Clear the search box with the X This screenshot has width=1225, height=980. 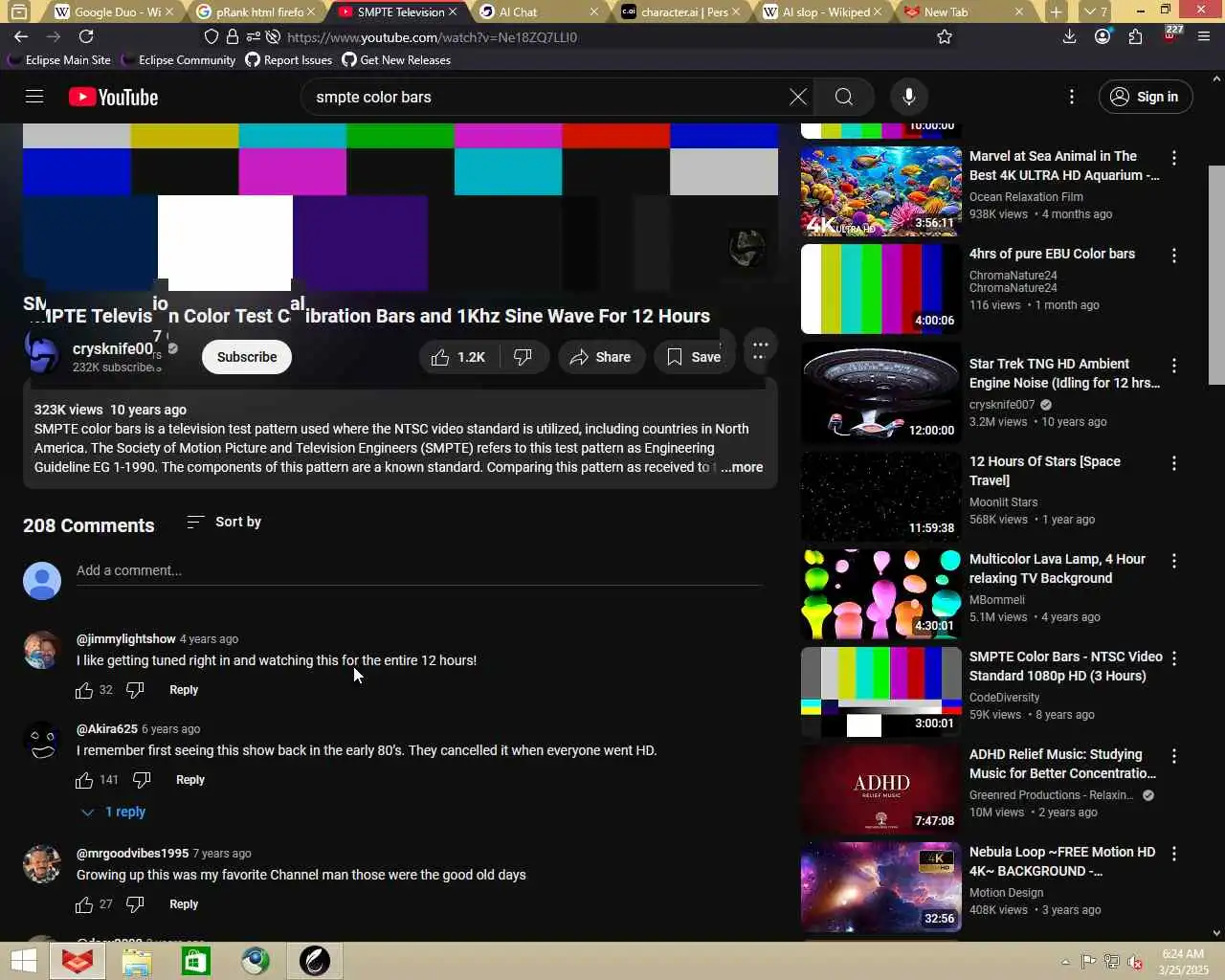pos(797,97)
